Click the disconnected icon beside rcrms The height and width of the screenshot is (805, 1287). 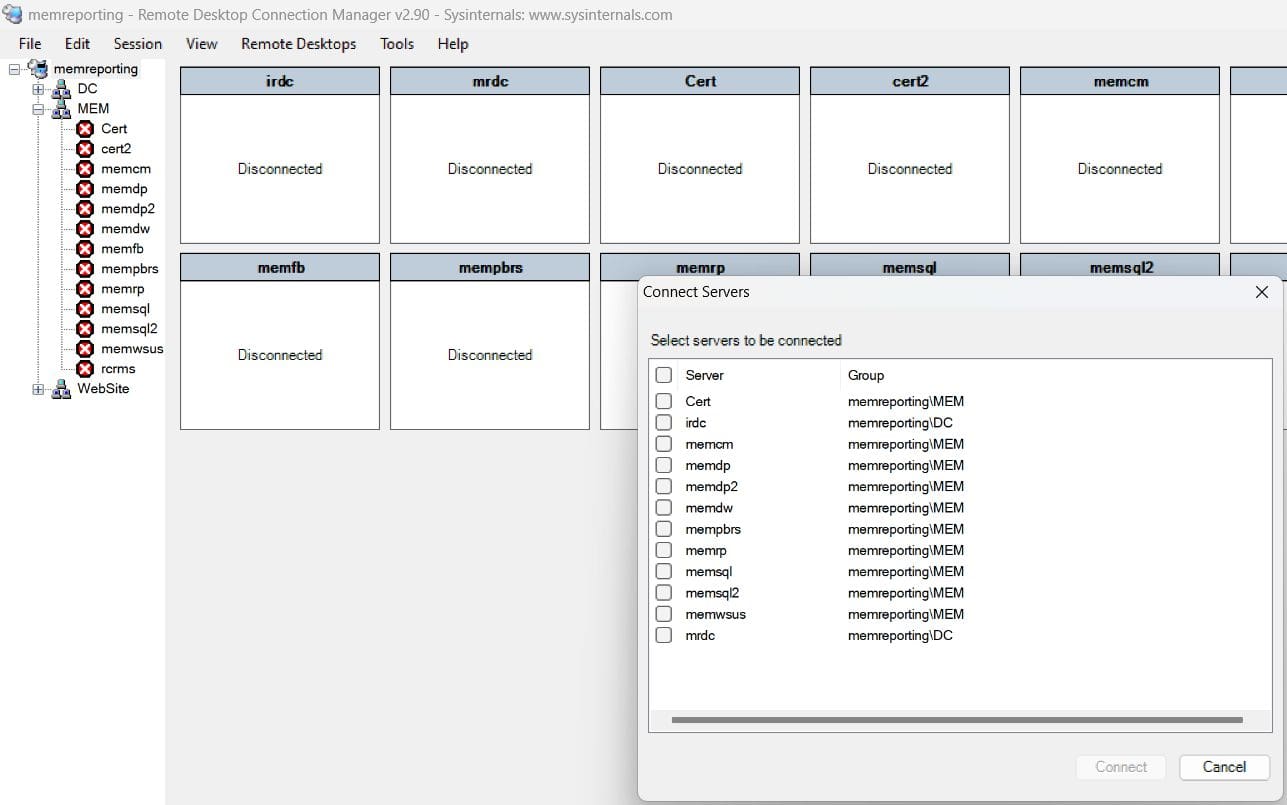pyautogui.click(x=85, y=369)
